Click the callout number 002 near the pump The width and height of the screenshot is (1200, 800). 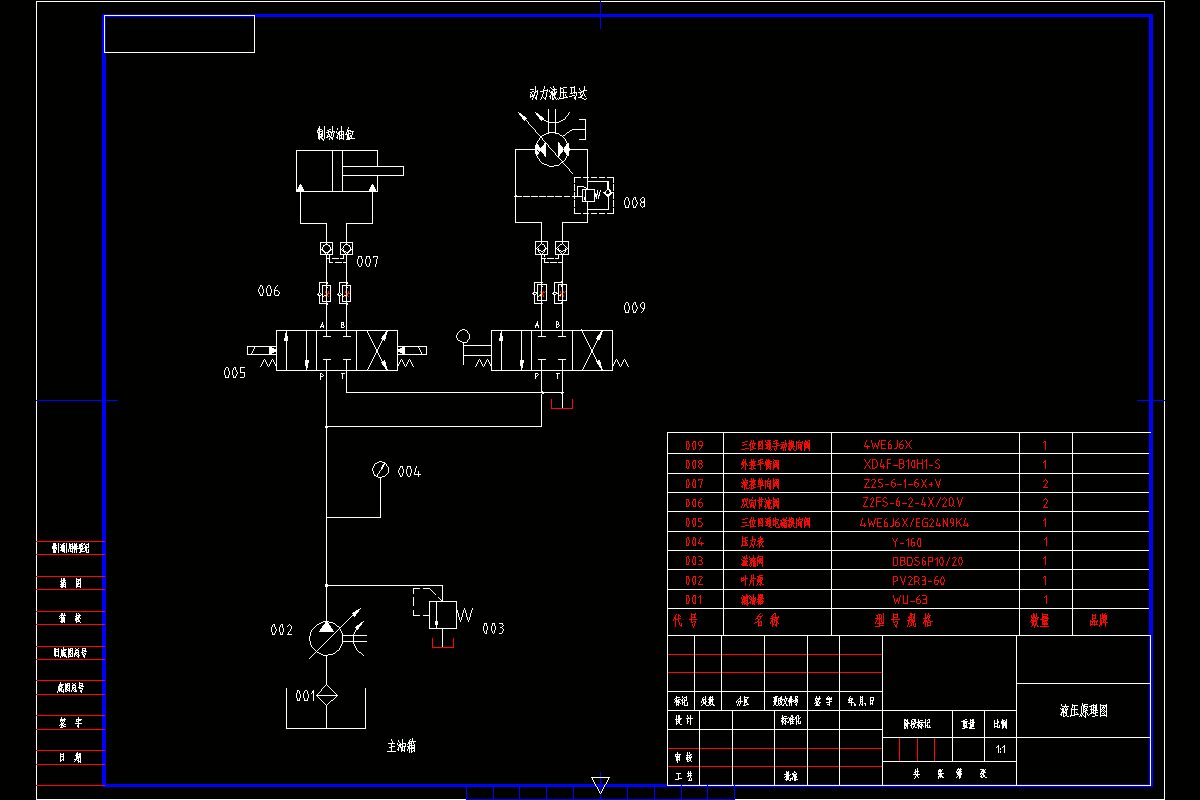(x=282, y=630)
